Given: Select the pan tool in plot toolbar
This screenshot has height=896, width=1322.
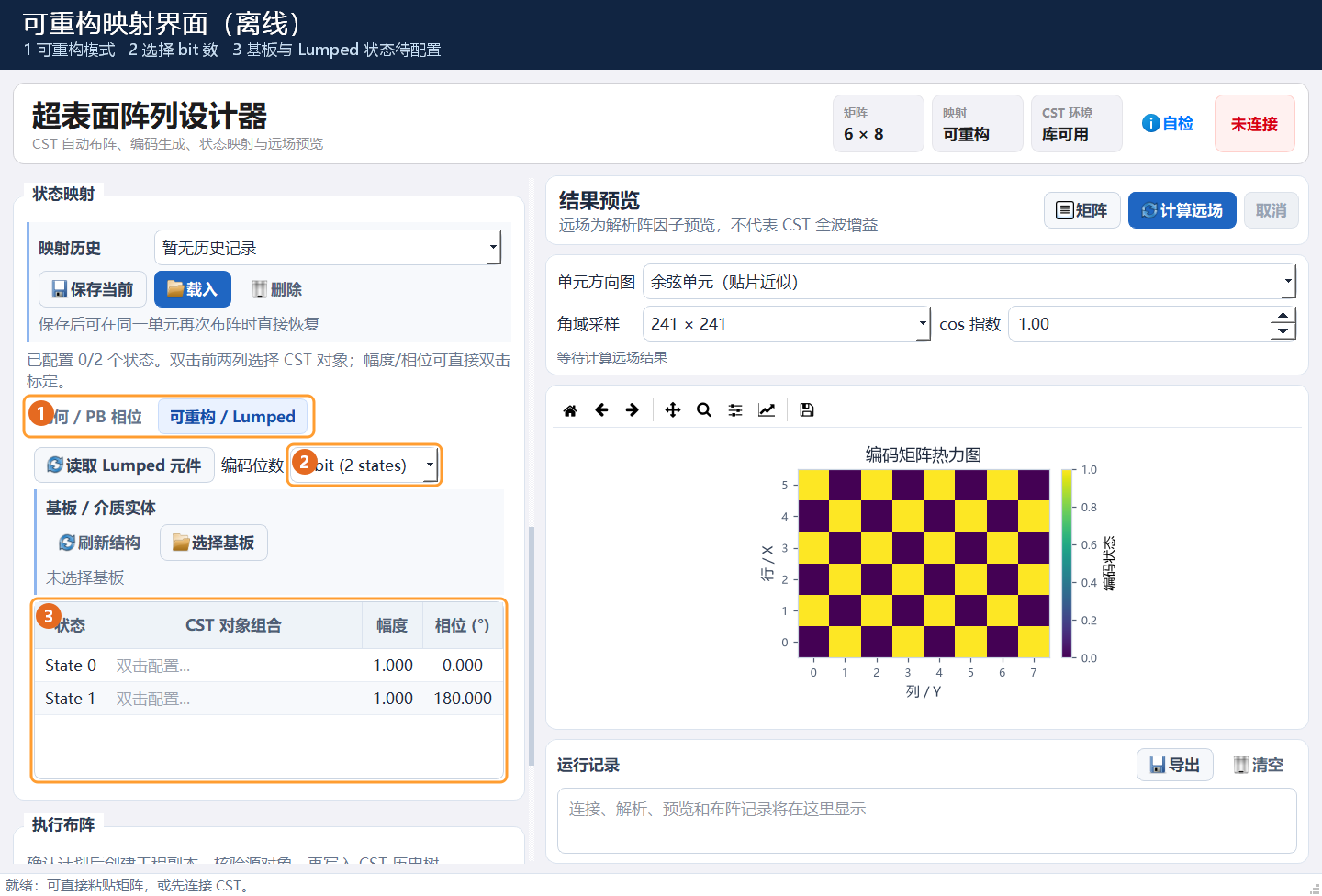Looking at the screenshot, I should click(x=673, y=410).
